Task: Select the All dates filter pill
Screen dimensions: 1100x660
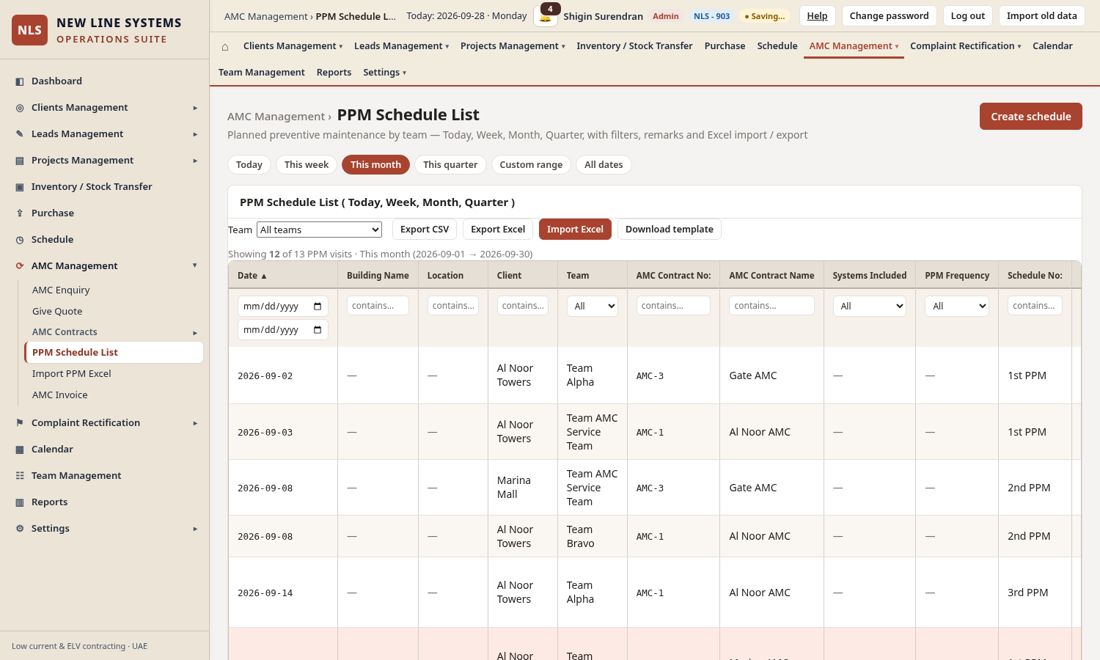Action: (x=603, y=165)
